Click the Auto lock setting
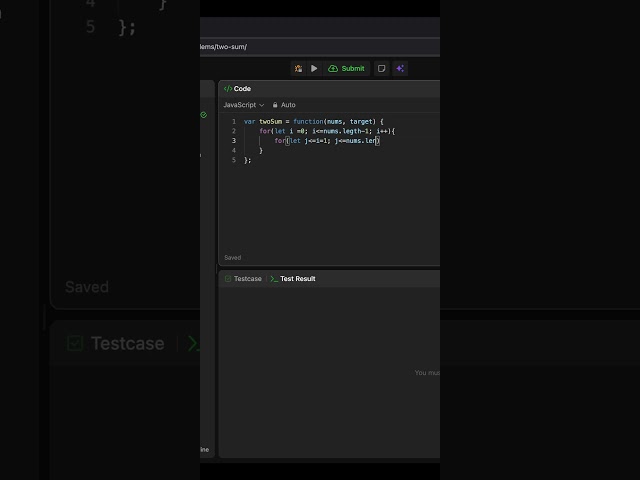The image size is (640, 480). click(284, 105)
